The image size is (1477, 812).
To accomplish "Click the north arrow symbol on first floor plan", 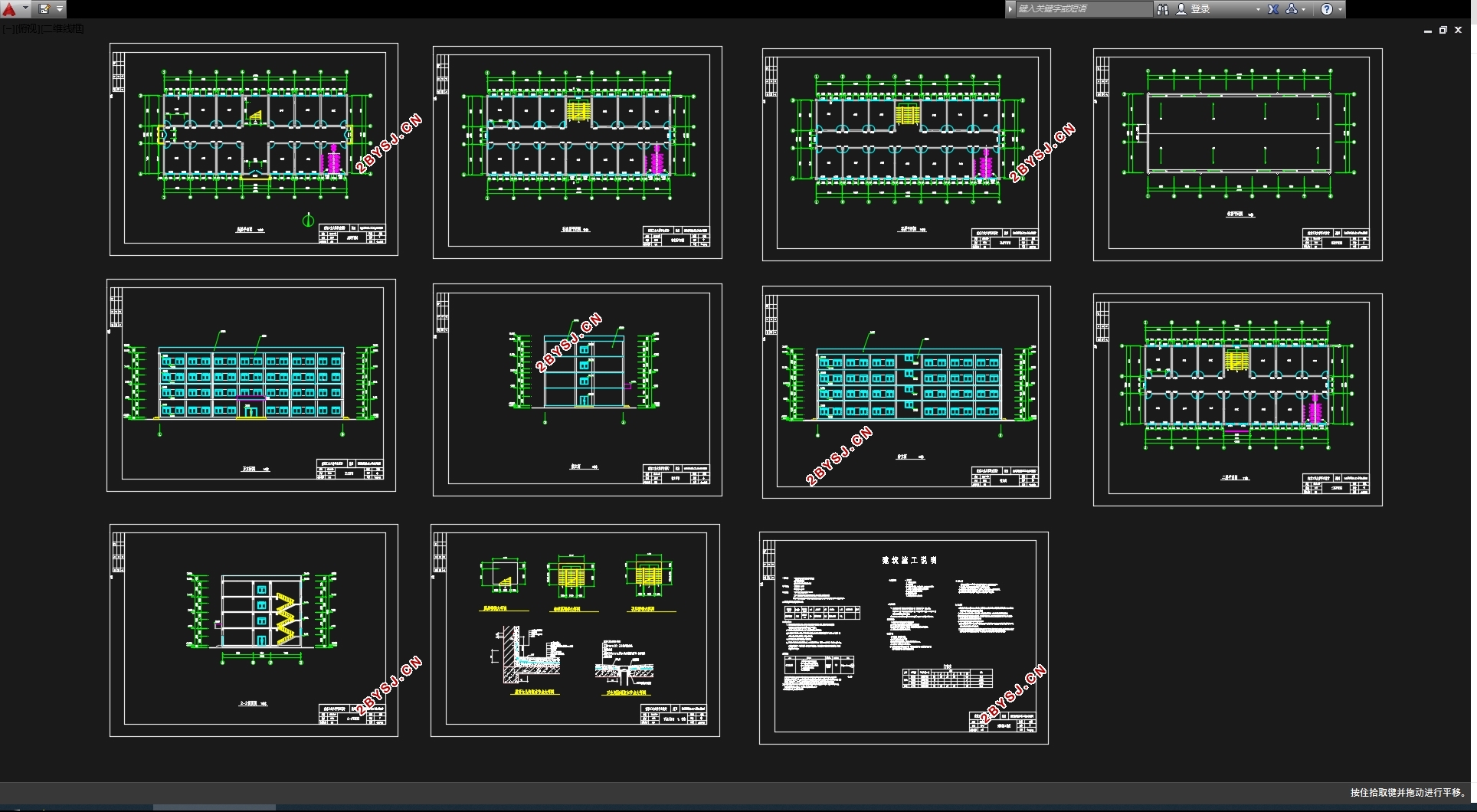I will point(308,221).
